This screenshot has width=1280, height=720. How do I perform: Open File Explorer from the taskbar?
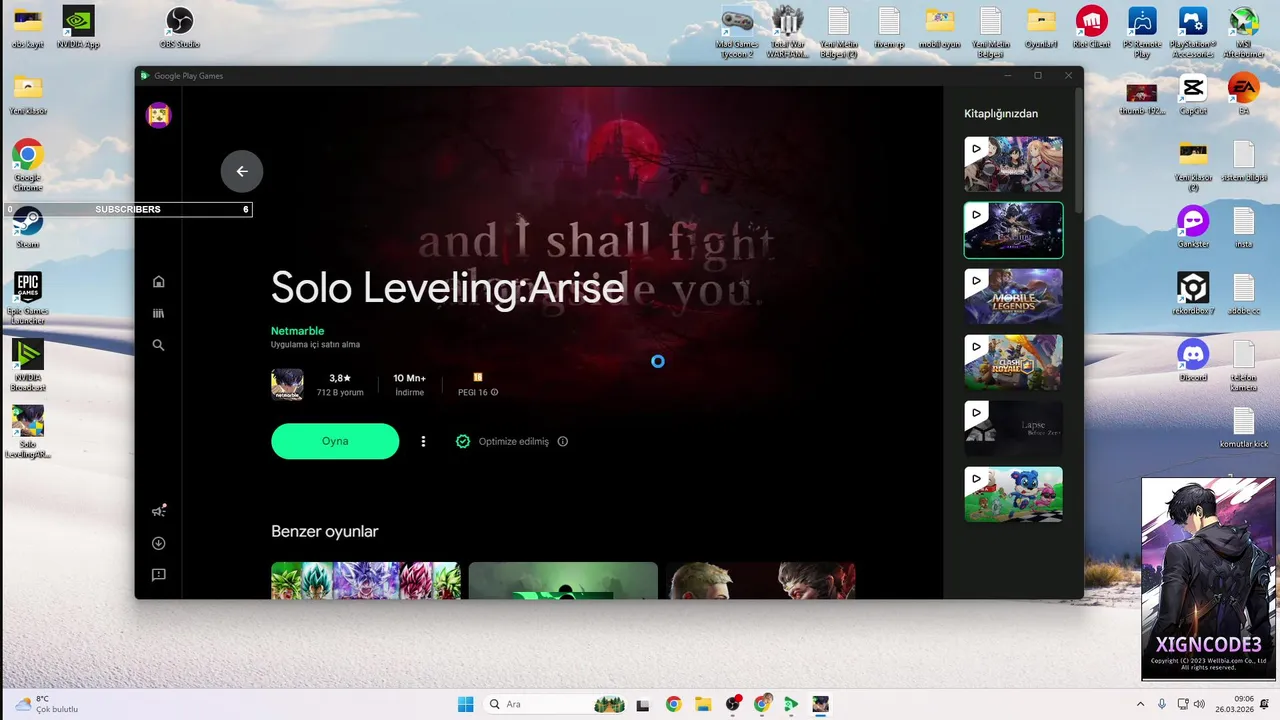(703, 704)
